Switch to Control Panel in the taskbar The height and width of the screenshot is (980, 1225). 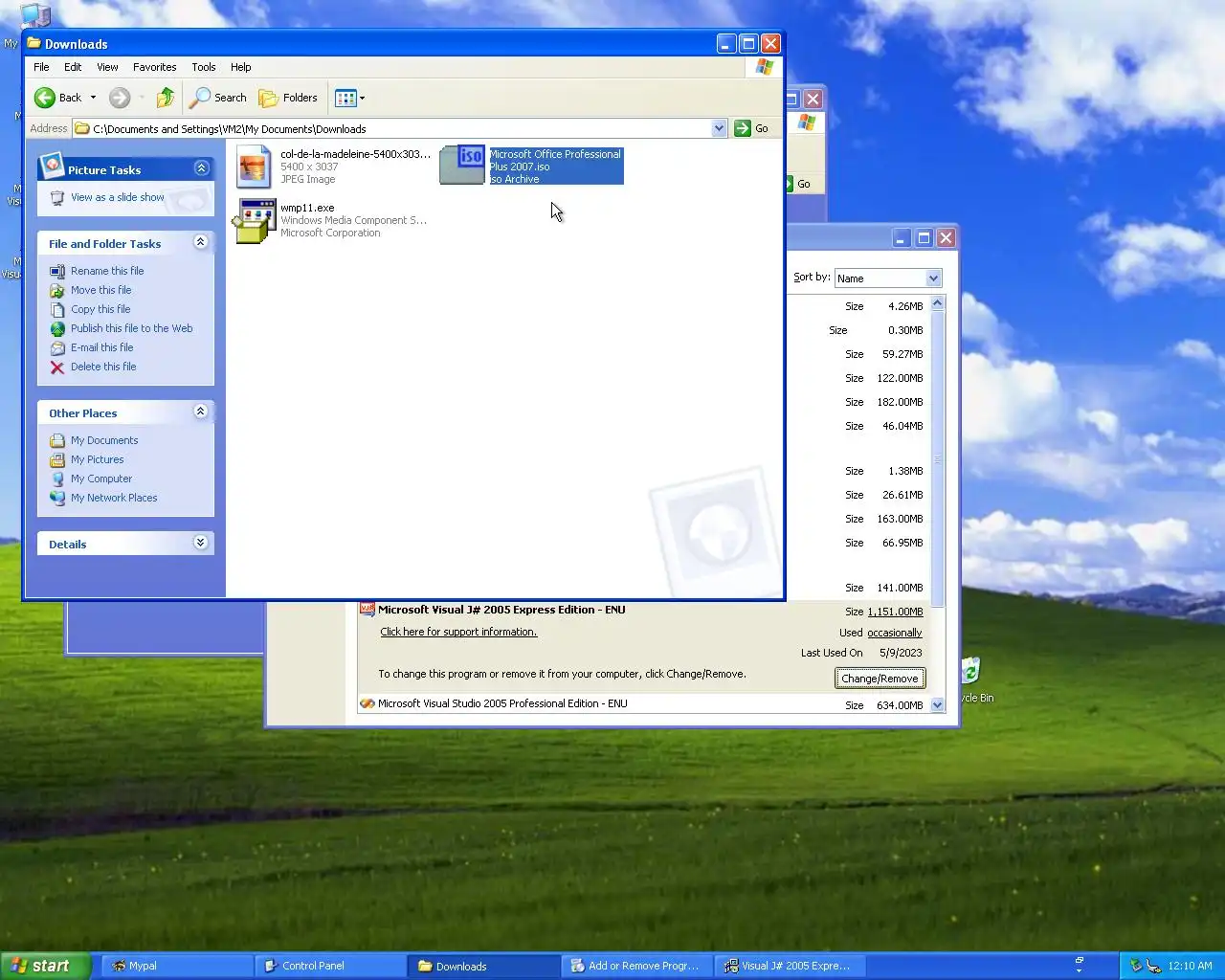(330, 966)
